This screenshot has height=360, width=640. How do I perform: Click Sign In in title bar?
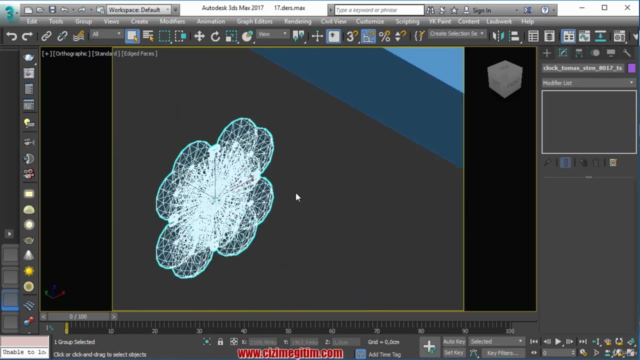[x=482, y=10]
